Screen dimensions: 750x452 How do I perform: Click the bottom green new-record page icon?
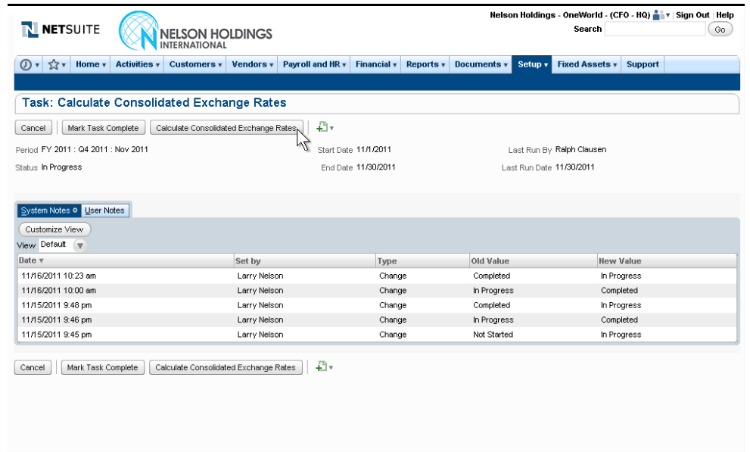pyautogui.click(x=321, y=367)
